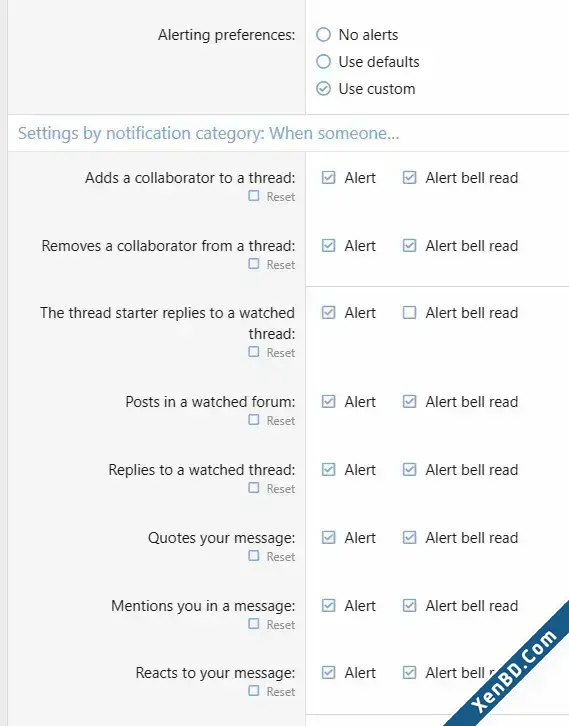Screen dimensions: 569x726
Task: Uncheck Alert for Replies to watched thread
Action: [x=328, y=469]
